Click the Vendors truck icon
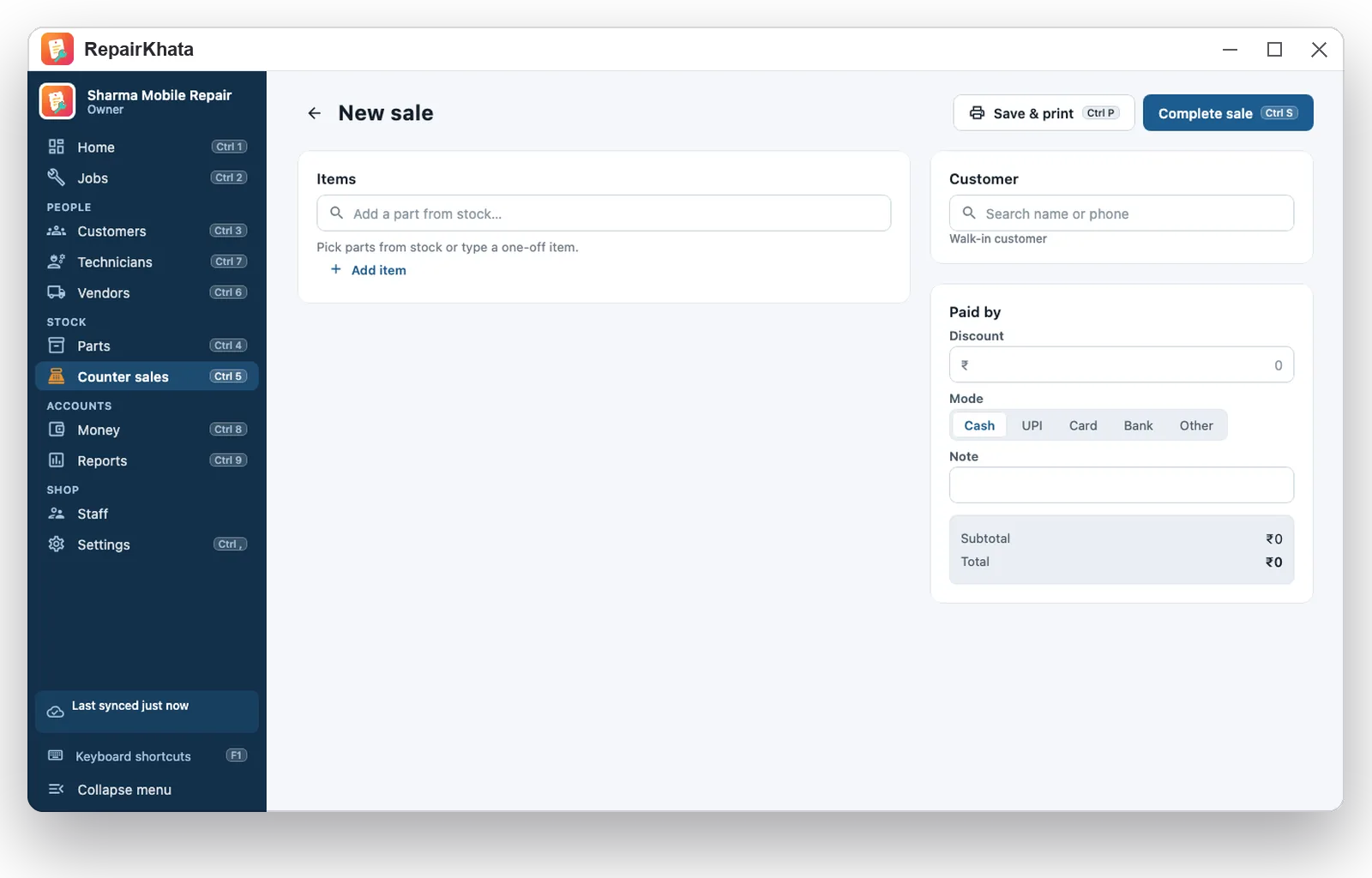The height and width of the screenshot is (878, 1372). pos(57,292)
